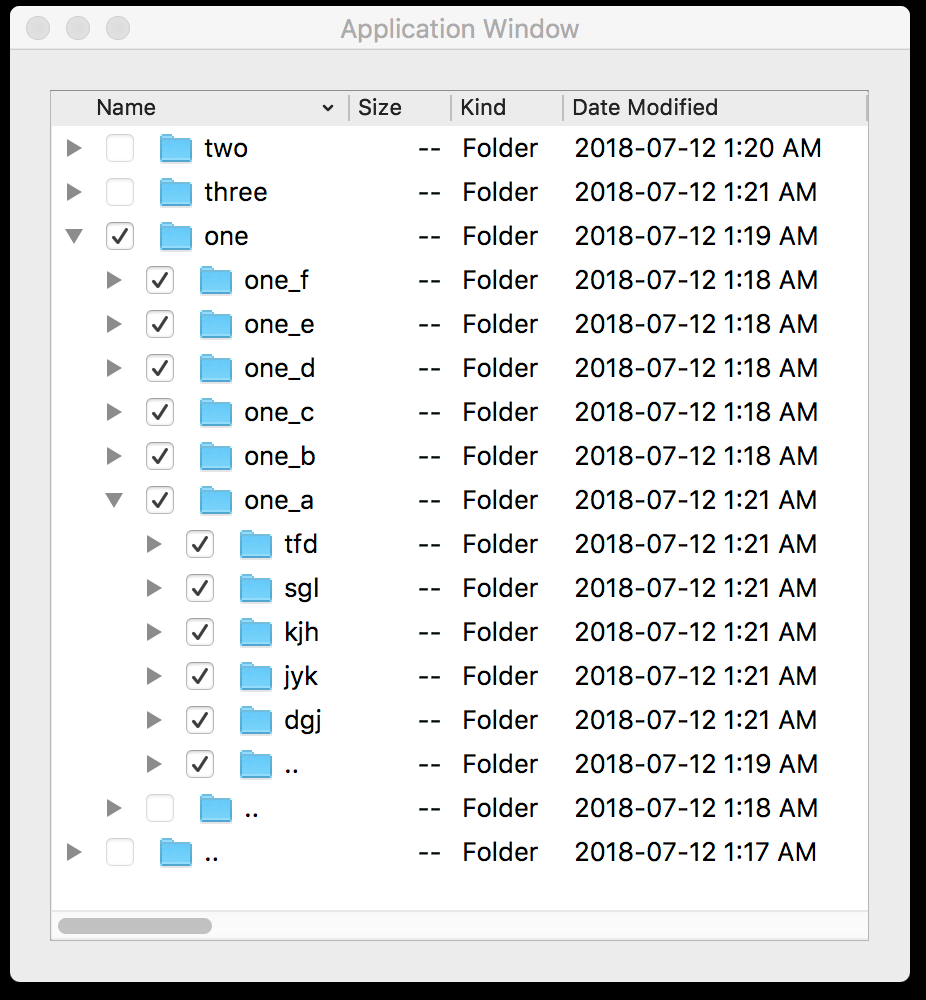Click the 'Size' column header
926x1000 pixels.
[380, 107]
